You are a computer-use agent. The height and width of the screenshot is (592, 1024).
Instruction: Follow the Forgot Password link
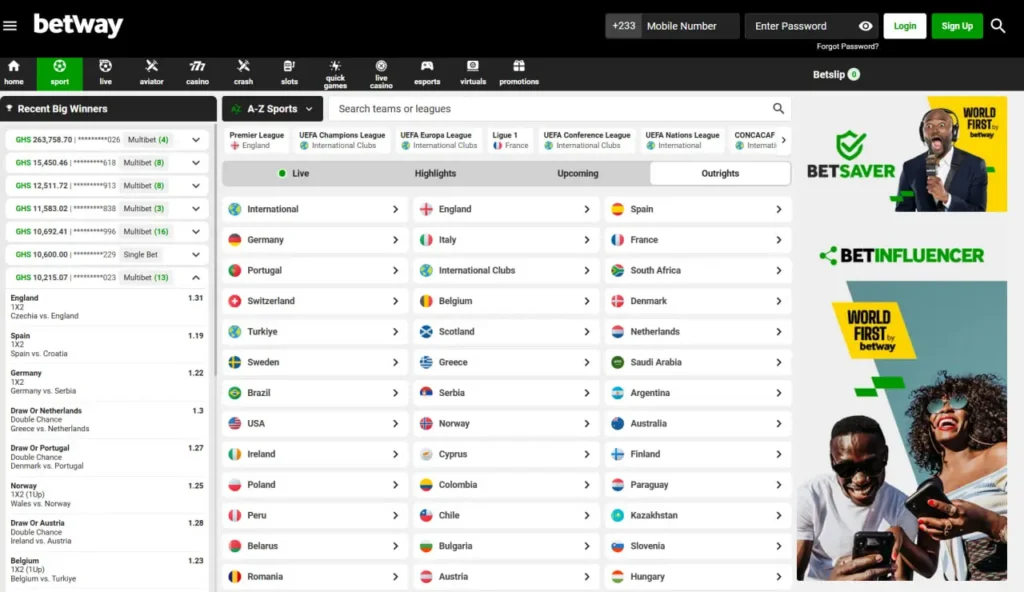point(847,46)
